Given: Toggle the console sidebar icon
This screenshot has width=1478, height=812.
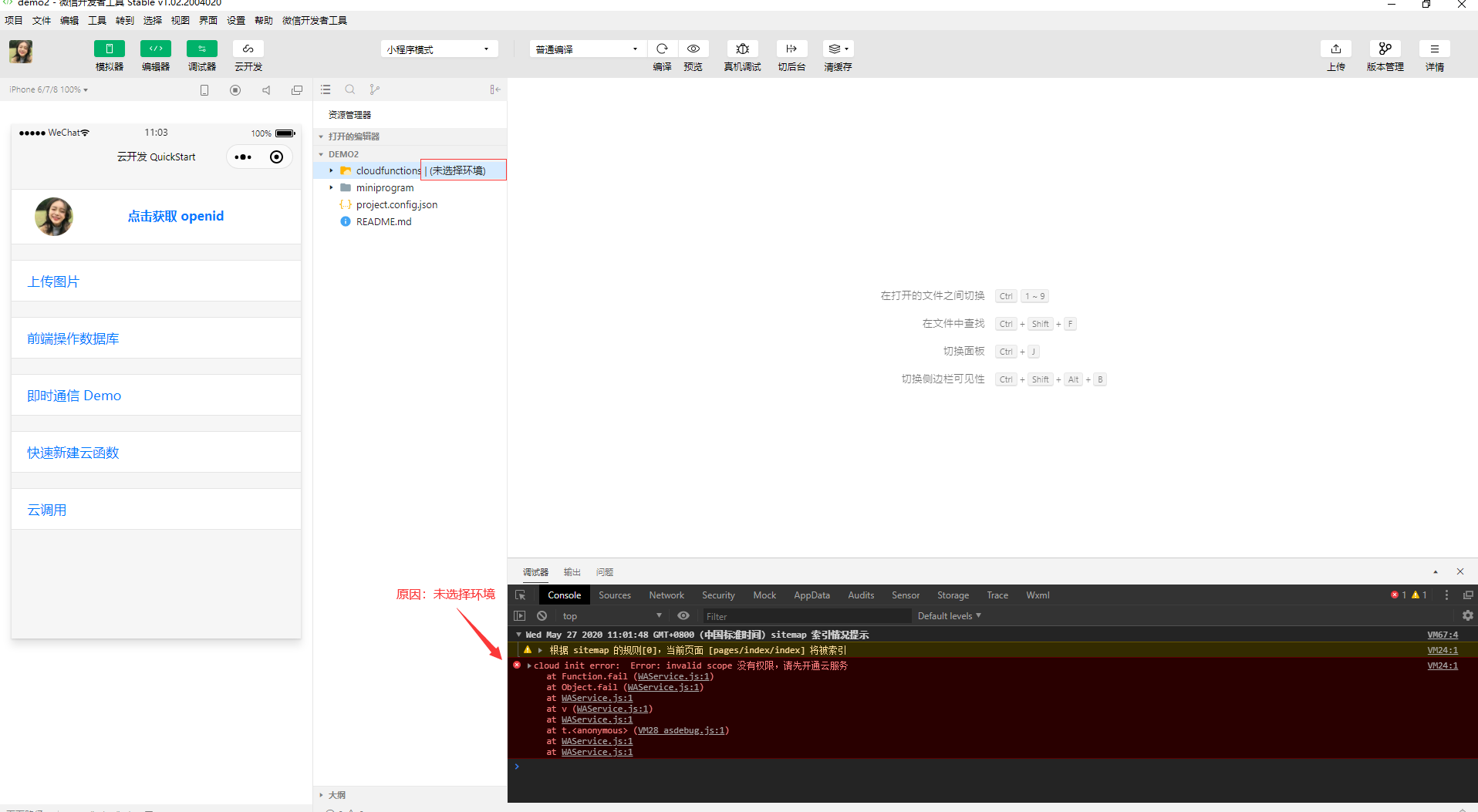Looking at the screenshot, I should (x=520, y=616).
